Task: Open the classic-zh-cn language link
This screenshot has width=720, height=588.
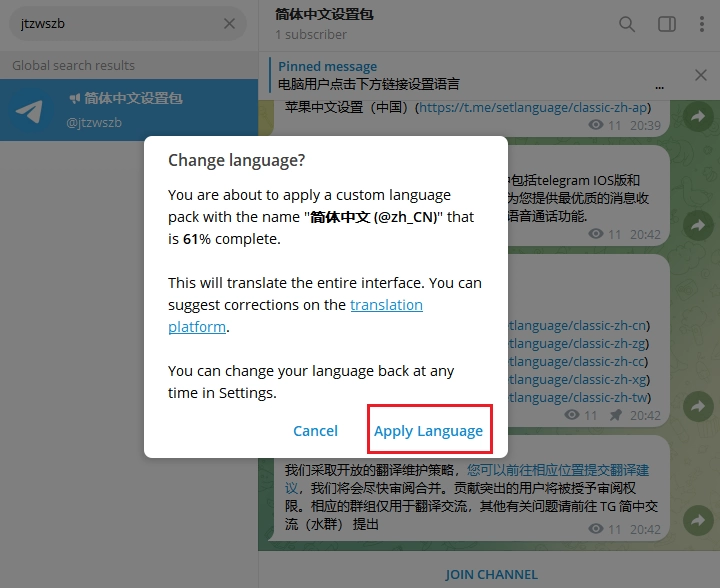Action: tap(578, 325)
